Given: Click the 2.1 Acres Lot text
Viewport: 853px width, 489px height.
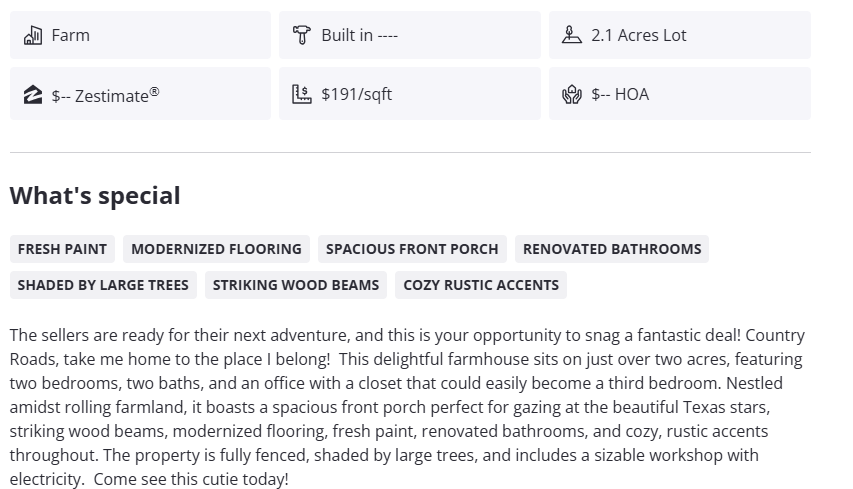Looking at the screenshot, I should click(x=638, y=35).
